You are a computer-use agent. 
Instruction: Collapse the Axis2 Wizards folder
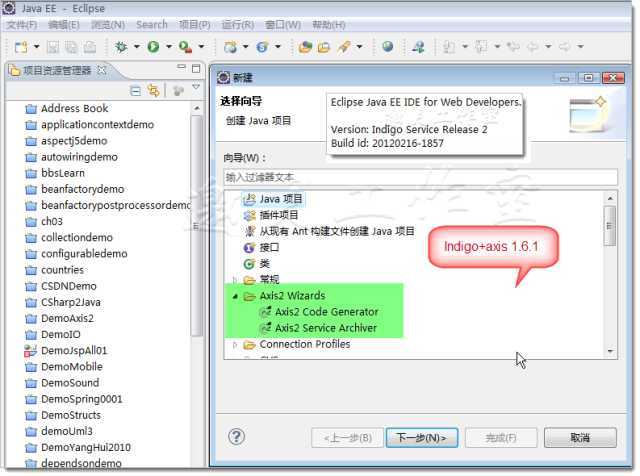[235, 296]
